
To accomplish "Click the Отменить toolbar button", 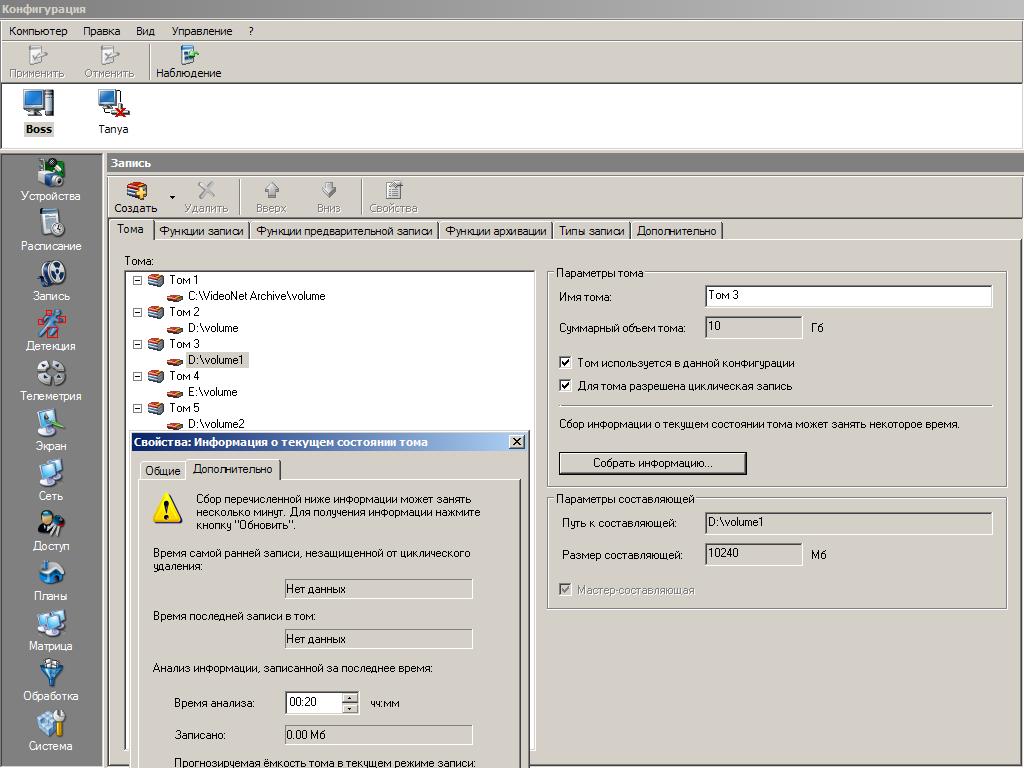I will pos(109,62).
